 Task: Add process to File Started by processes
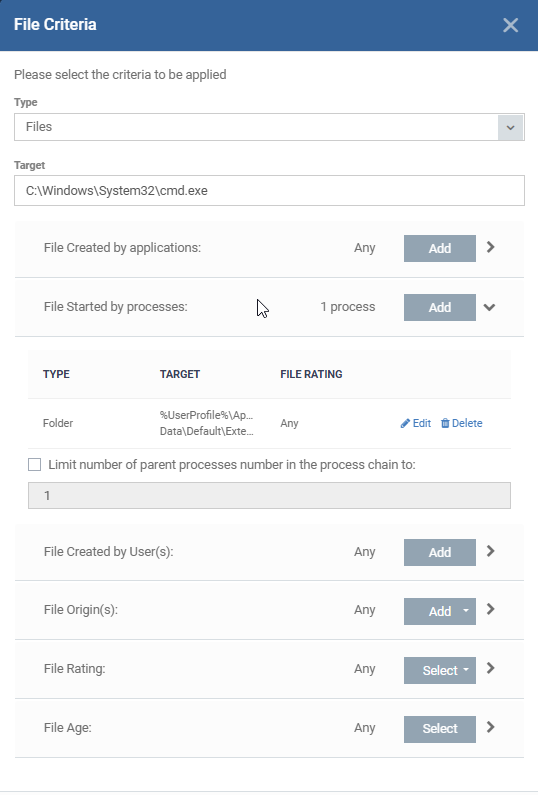pos(440,307)
